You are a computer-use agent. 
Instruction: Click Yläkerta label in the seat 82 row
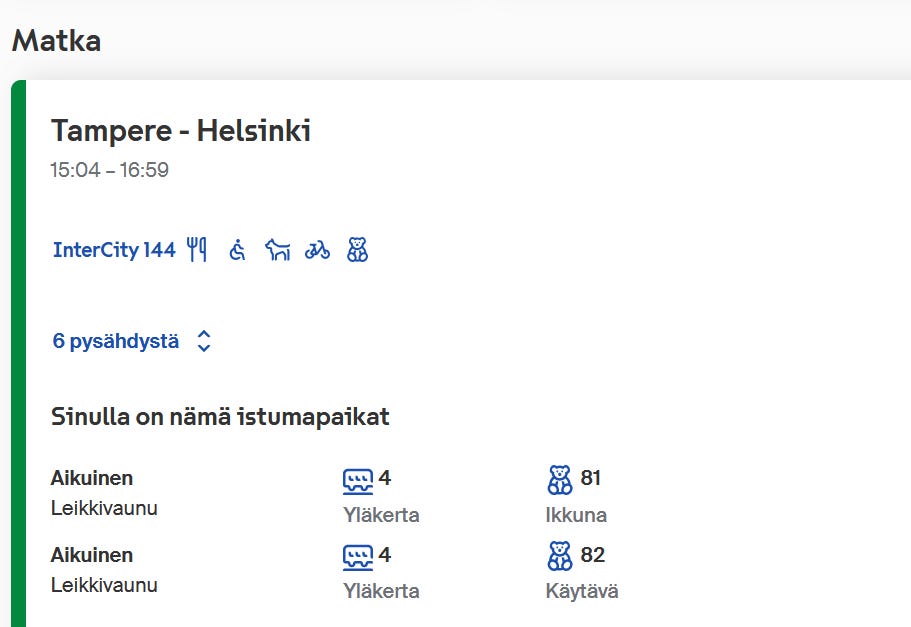click(381, 592)
